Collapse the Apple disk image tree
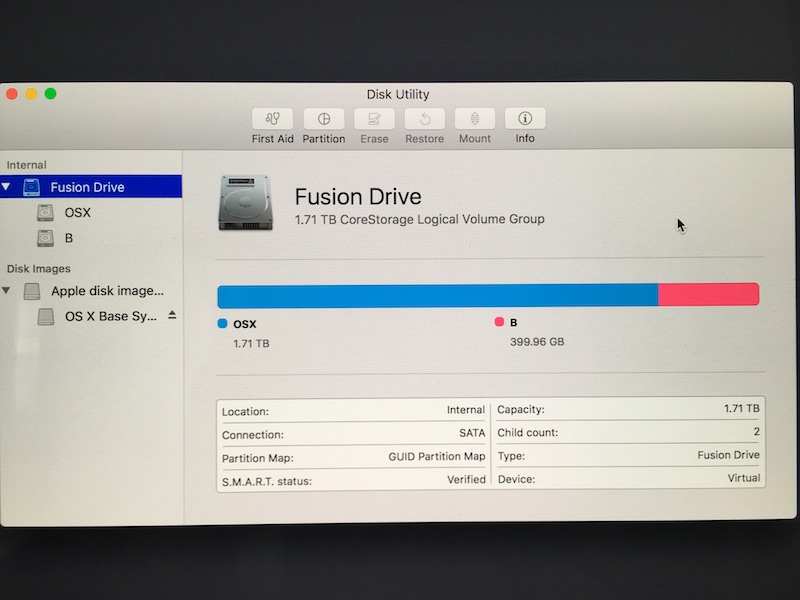 [x=6, y=290]
